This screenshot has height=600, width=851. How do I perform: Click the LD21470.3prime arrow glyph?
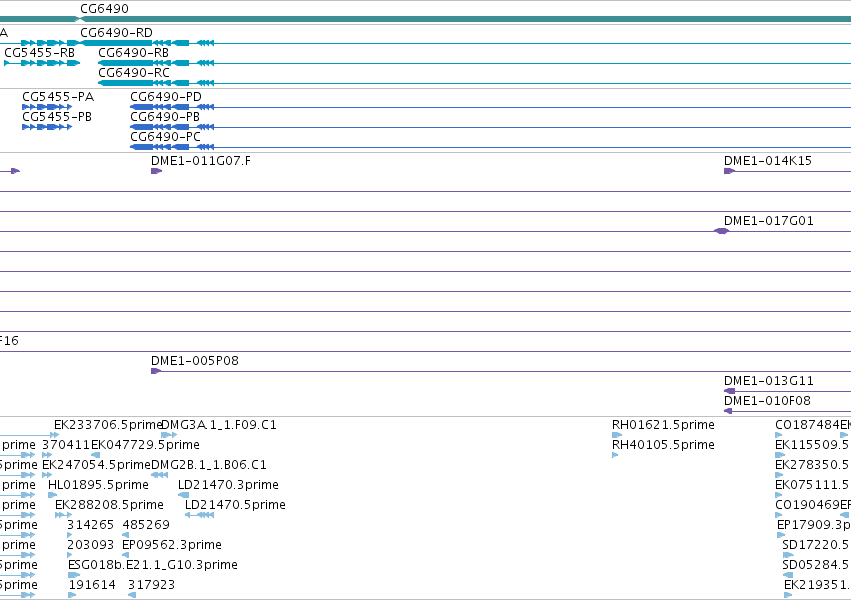point(183,495)
